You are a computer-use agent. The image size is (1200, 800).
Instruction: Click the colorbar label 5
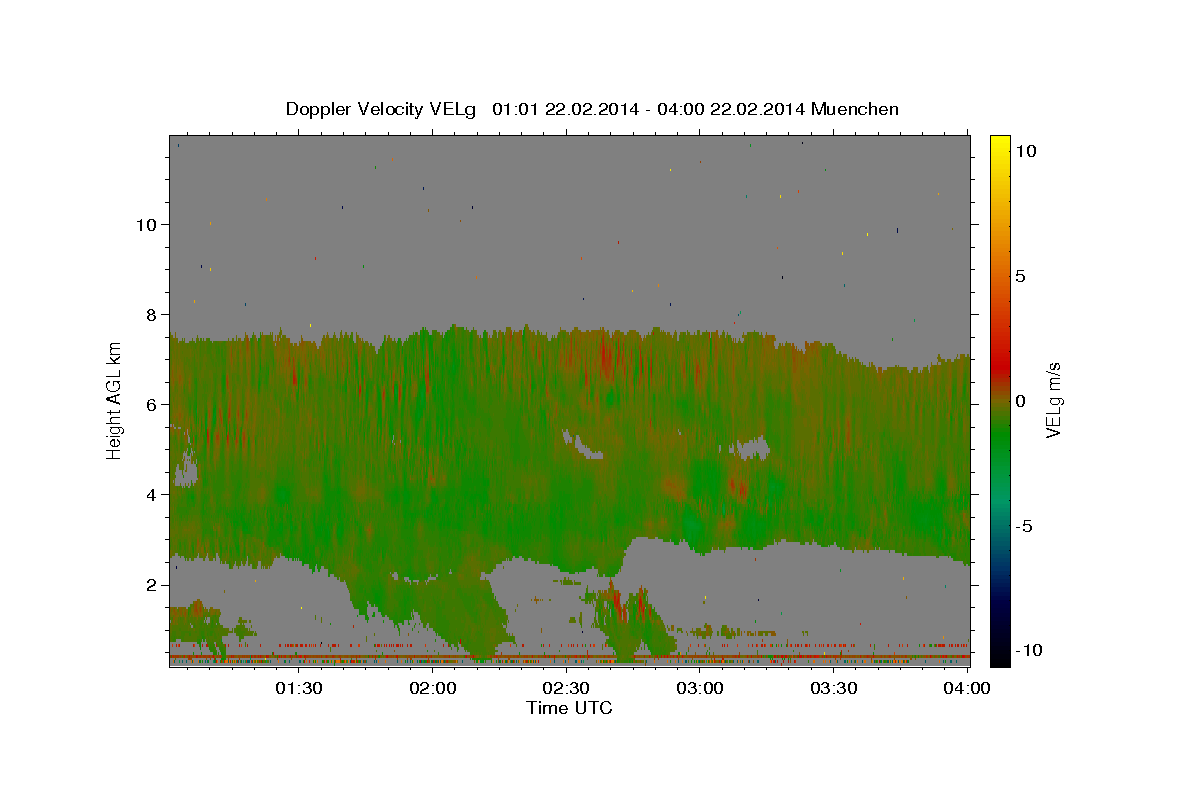1020,276
